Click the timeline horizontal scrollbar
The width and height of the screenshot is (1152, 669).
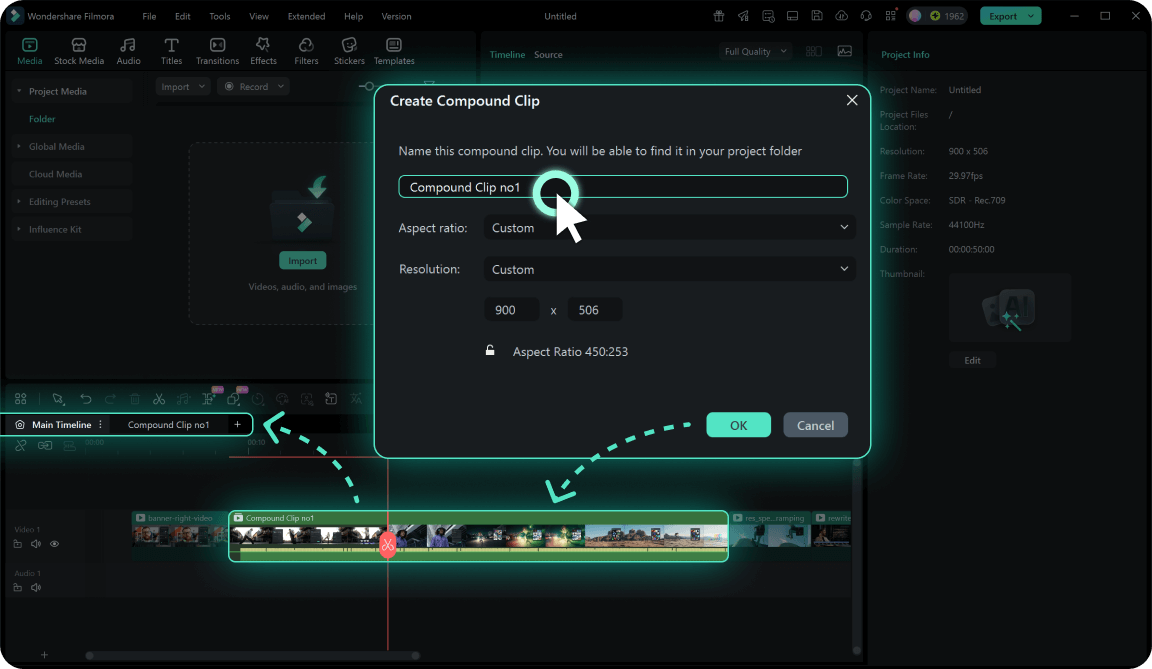point(253,655)
